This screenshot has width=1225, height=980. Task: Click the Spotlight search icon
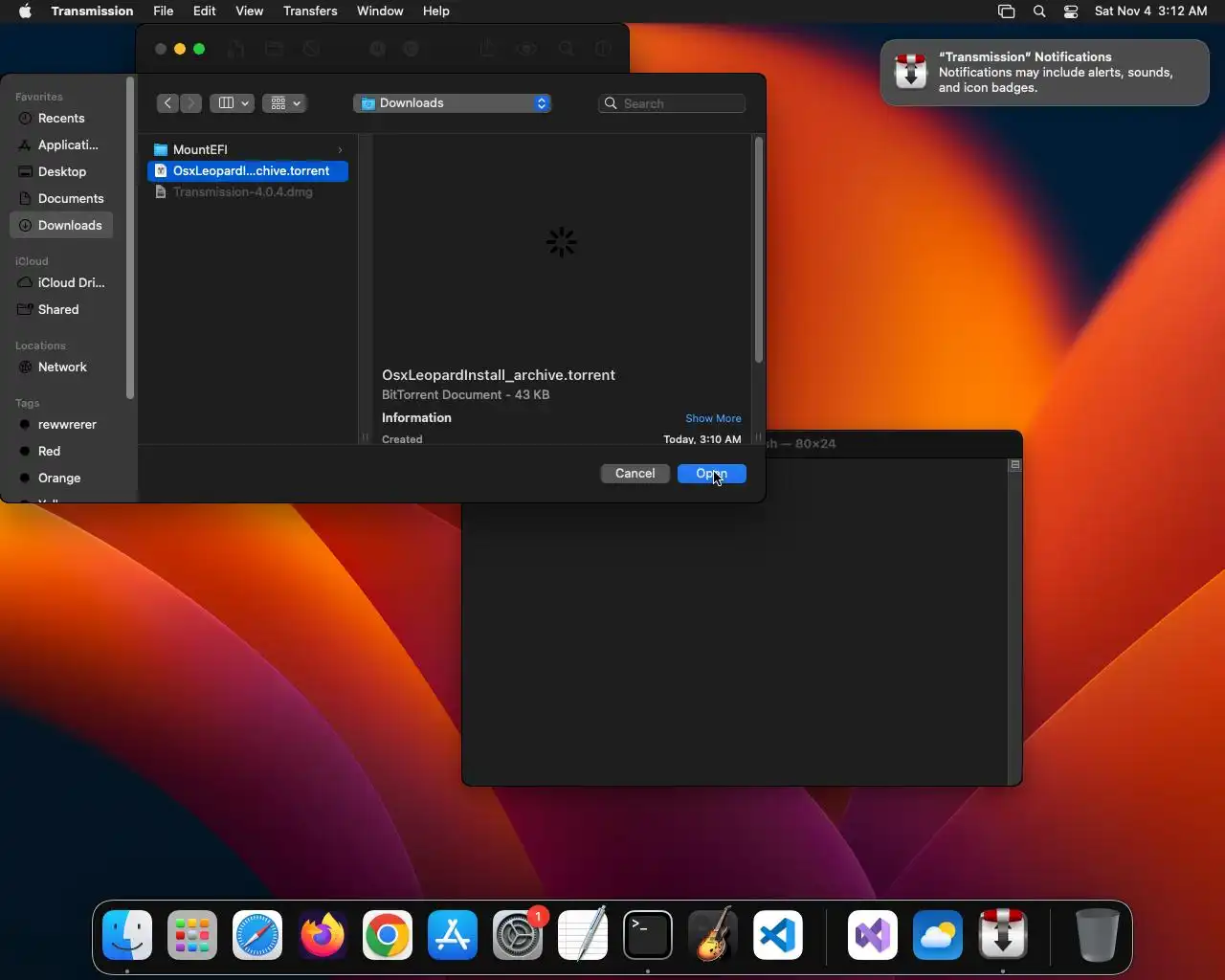click(1039, 11)
